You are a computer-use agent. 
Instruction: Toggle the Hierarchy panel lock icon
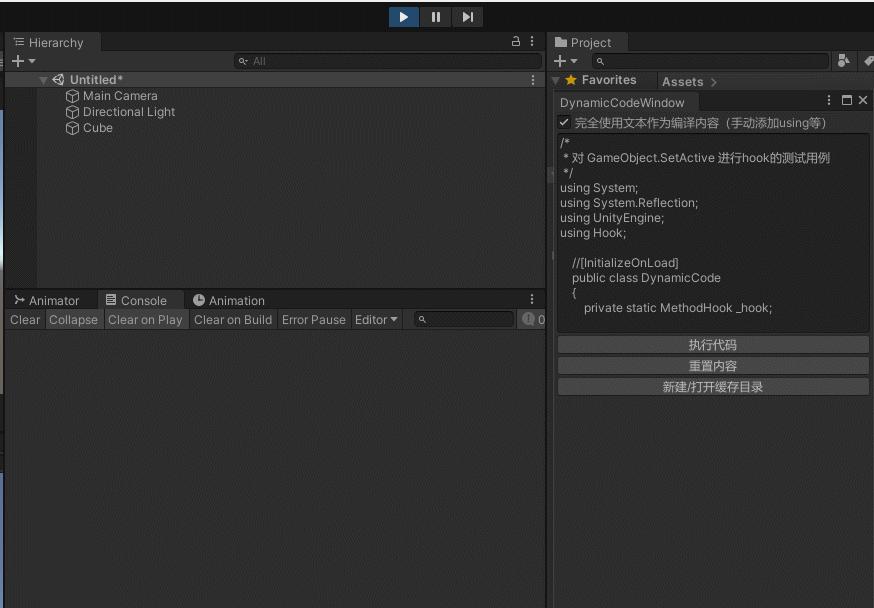tap(516, 42)
